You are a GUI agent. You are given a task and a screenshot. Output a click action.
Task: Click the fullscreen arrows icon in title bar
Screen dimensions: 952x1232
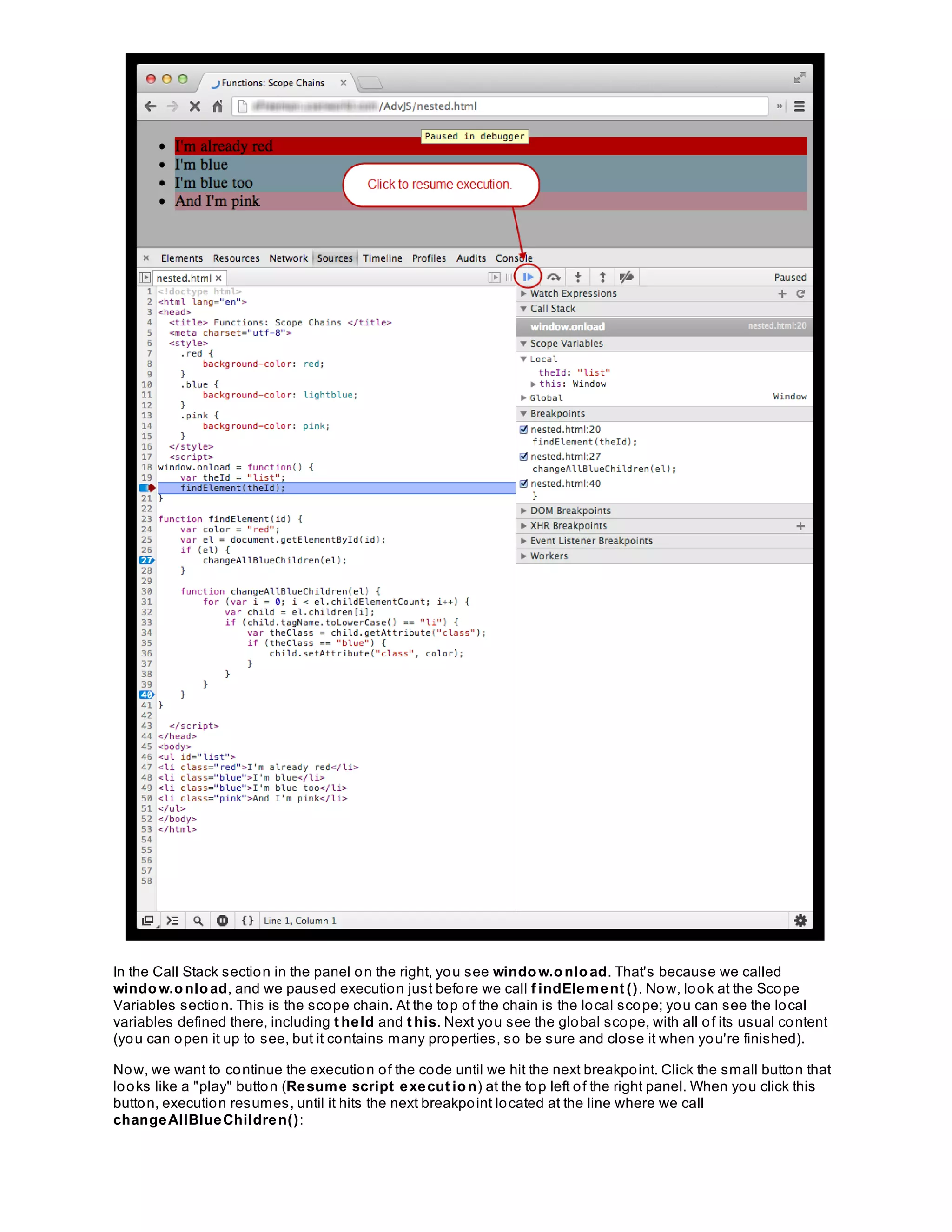(x=799, y=77)
